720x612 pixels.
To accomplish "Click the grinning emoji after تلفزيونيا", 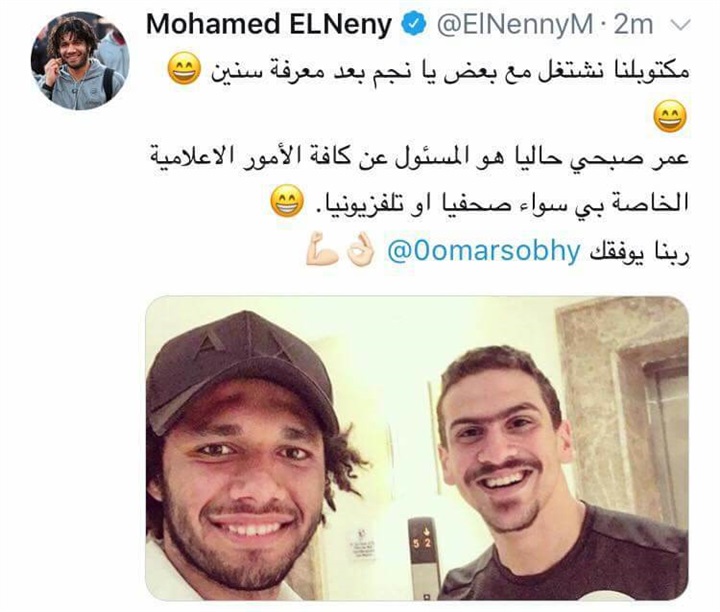I will pyautogui.click(x=287, y=201).
